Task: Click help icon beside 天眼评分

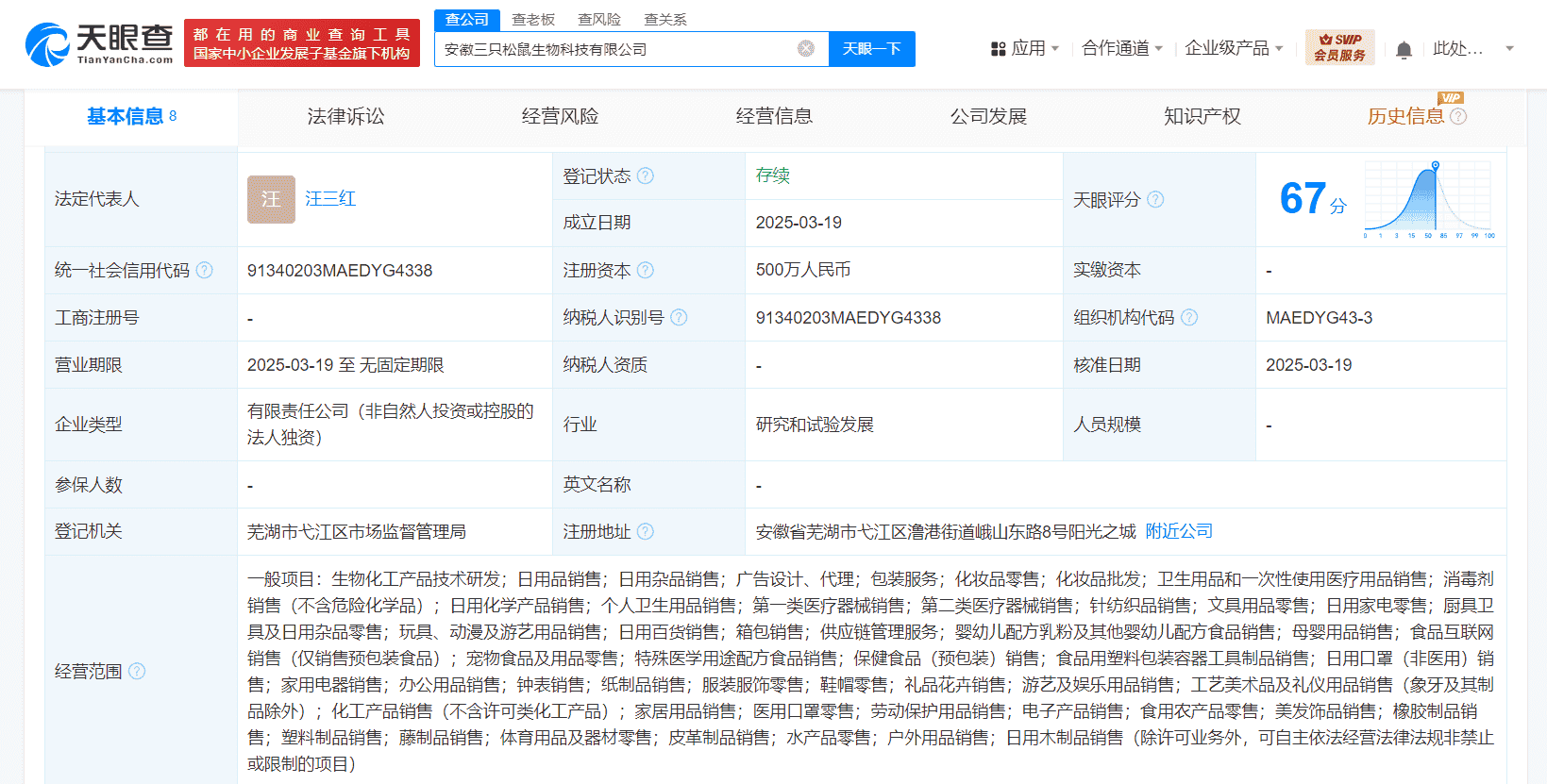Action: pyautogui.click(x=1155, y=200)
